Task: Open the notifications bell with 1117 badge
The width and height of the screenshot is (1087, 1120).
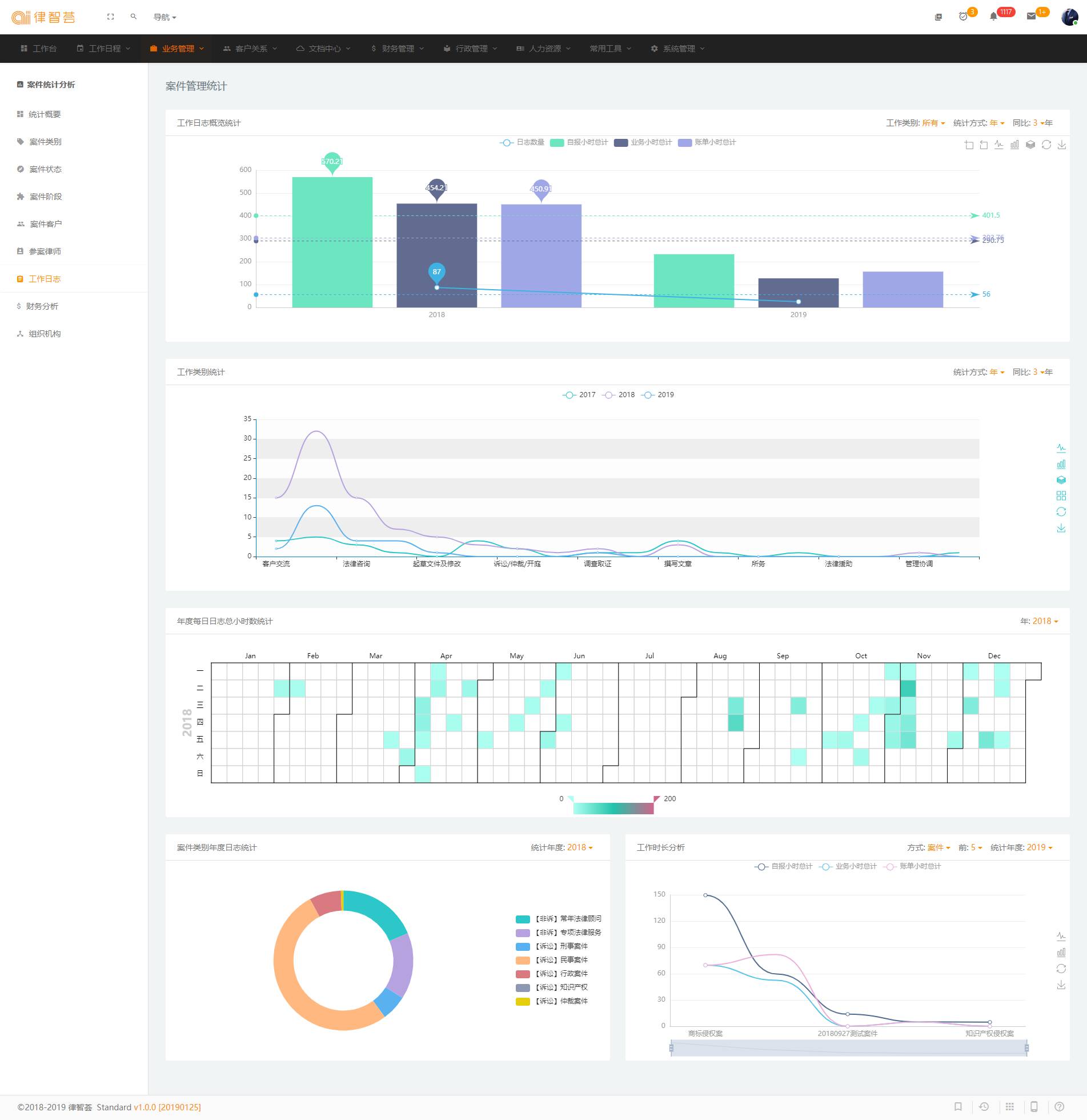Action: pyautogui.click(x=993, y=17)
